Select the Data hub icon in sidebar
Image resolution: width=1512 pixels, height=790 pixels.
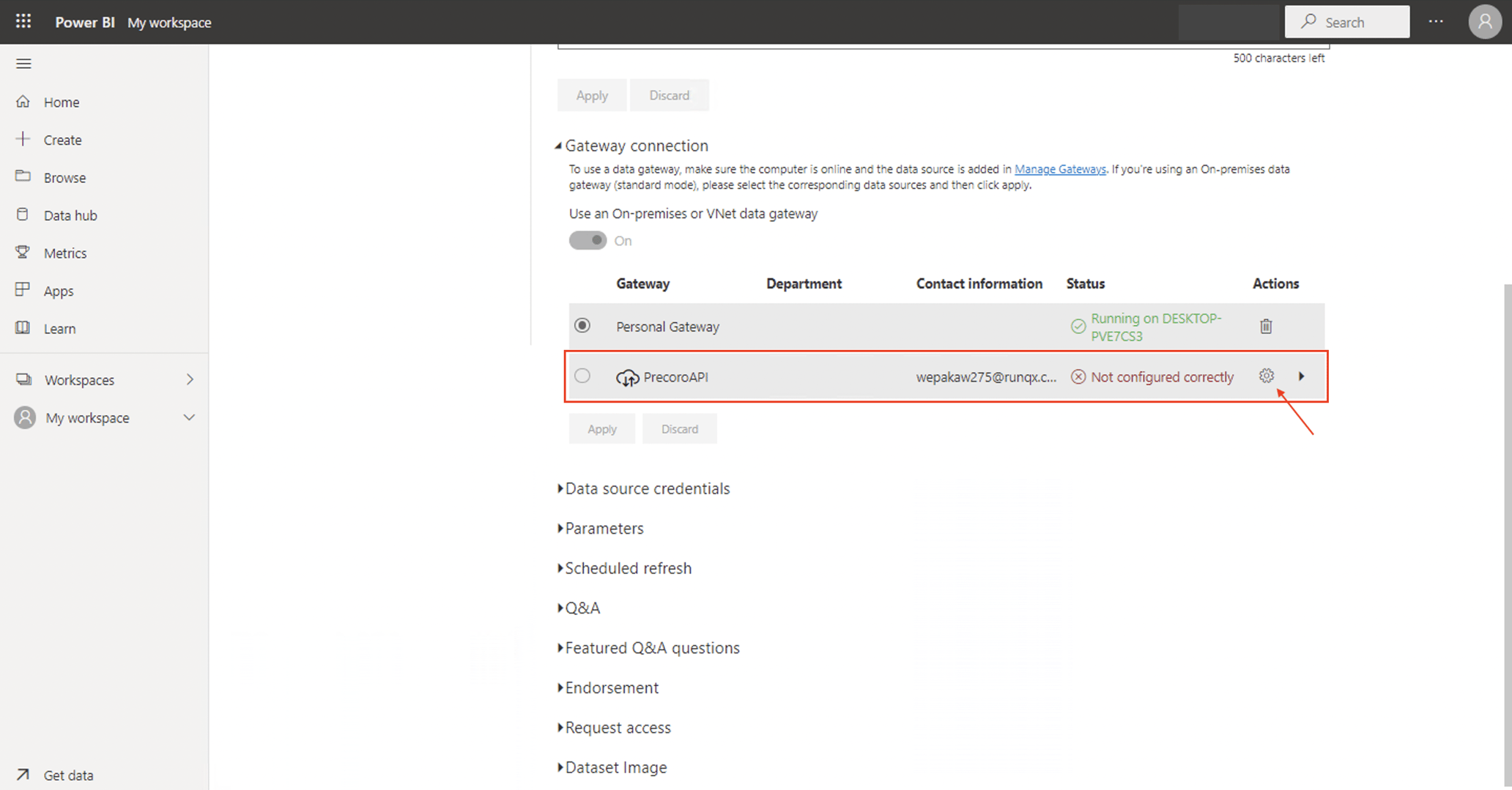tap(23, 215)
